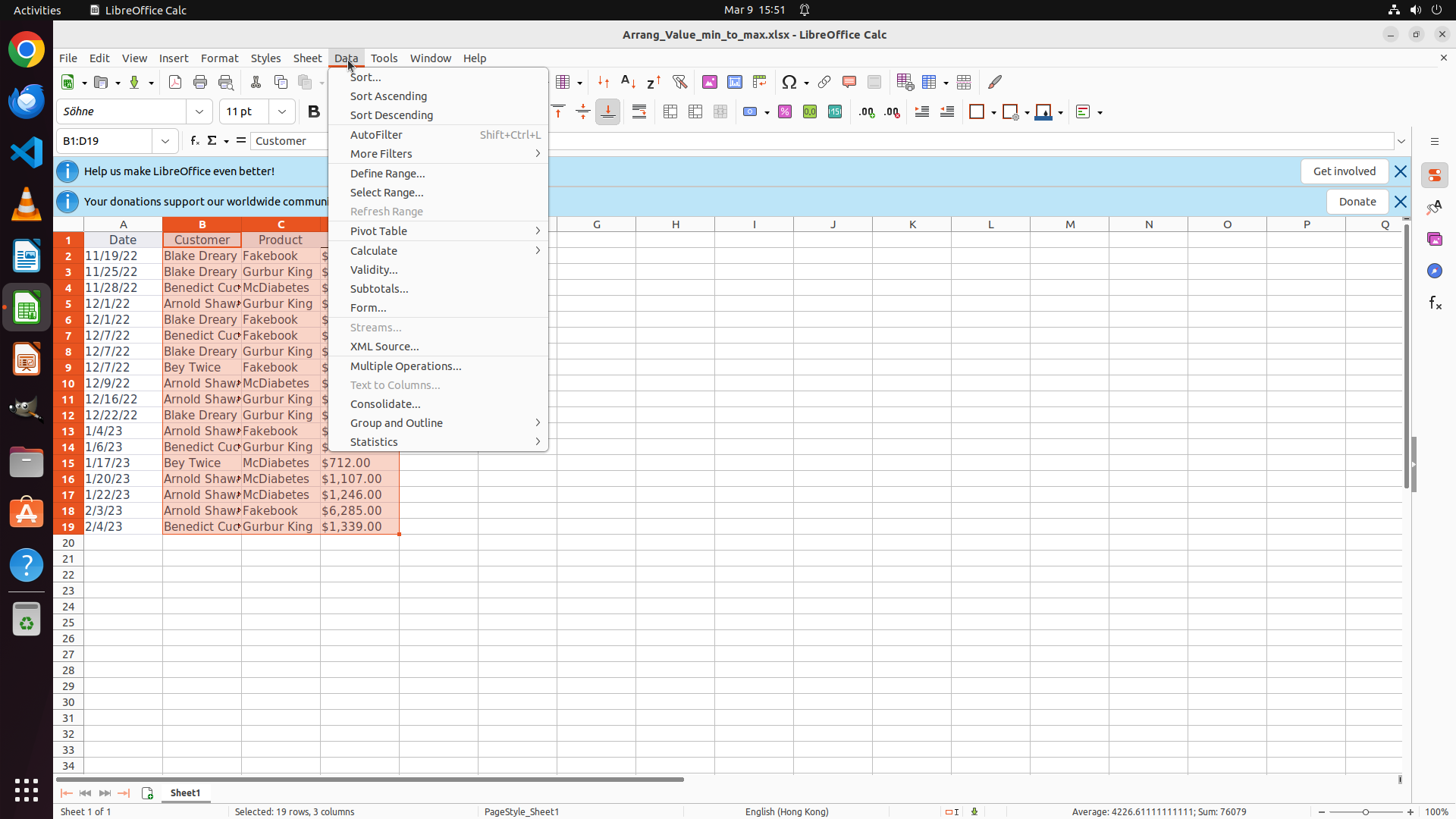Open the Sum function dropdown arrow
Image resolution: width=1456 pixels, height=819 pixels.
point(226,142)
